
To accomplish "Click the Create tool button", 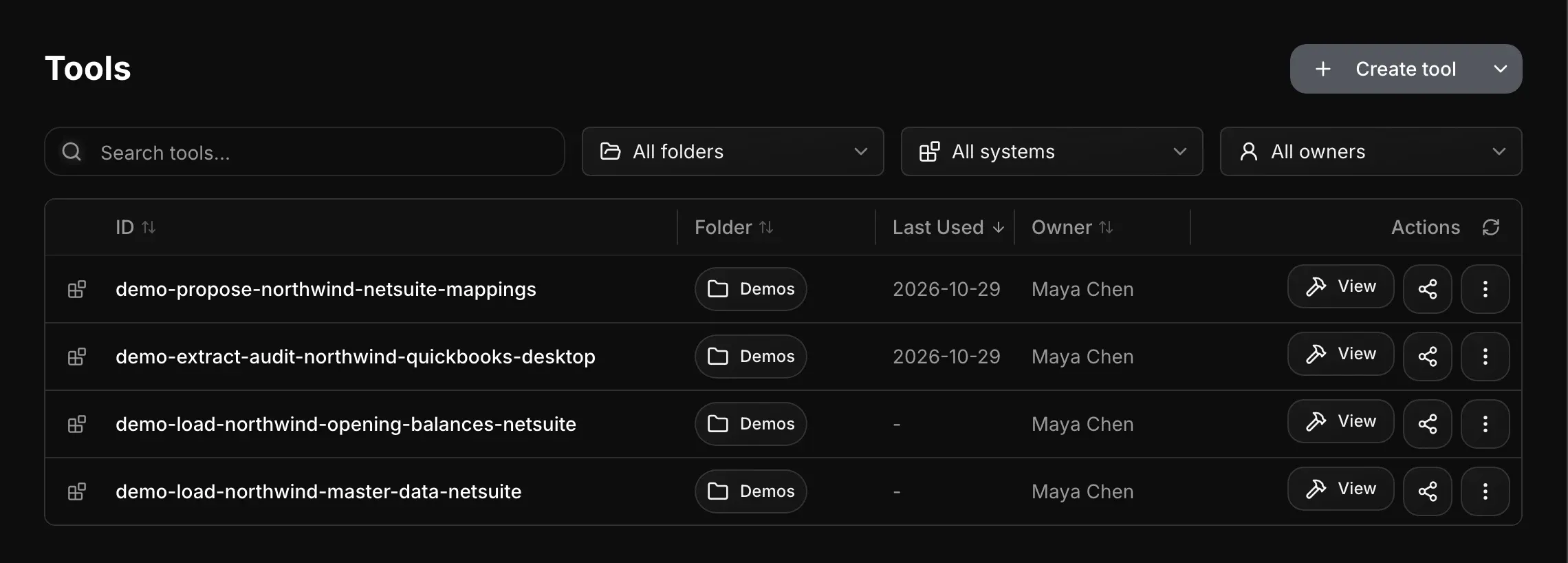I will (x=1386, y=69).
